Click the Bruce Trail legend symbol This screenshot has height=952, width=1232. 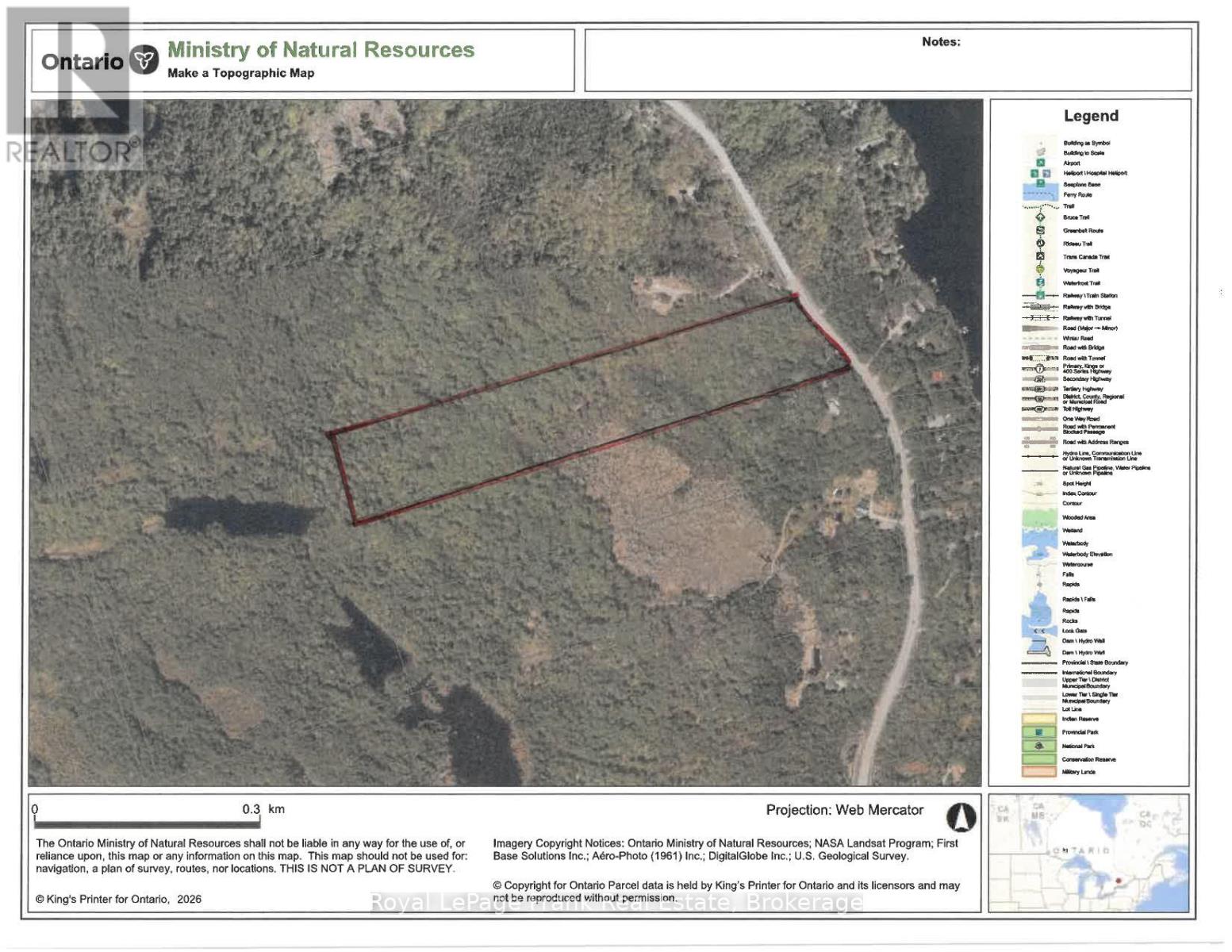tap(1040, 217)
